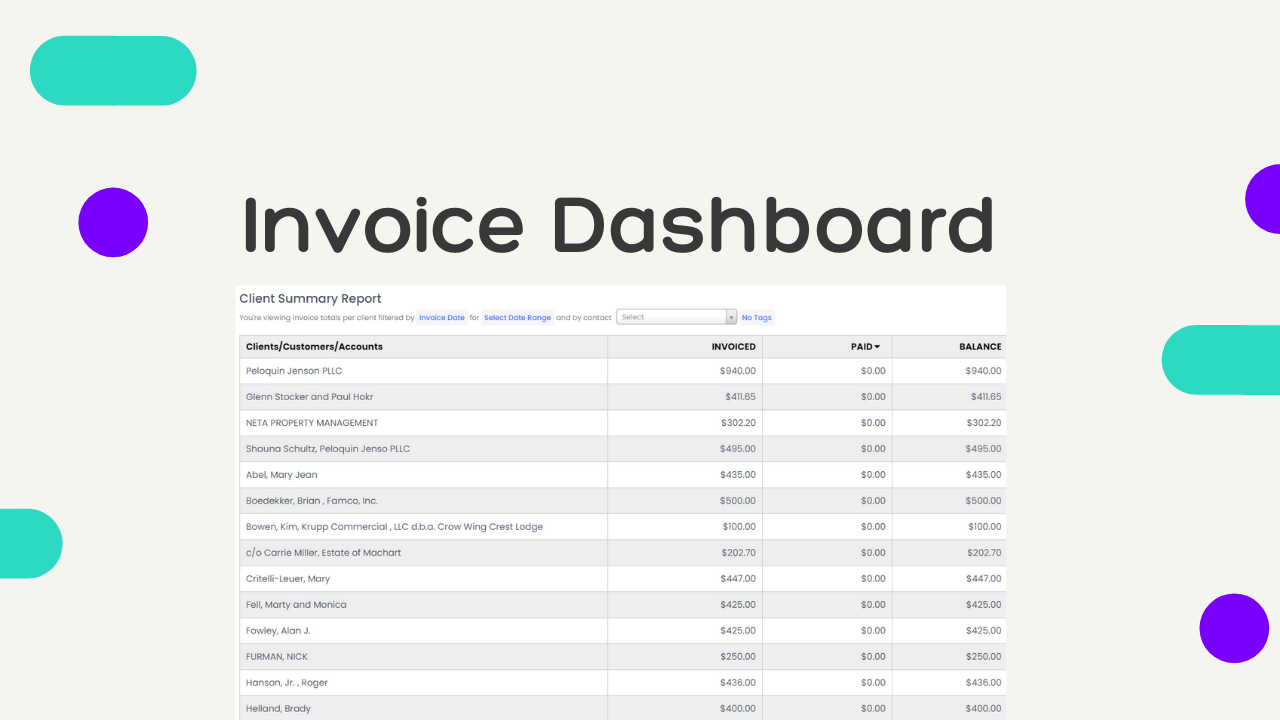The width and height of the screenshot is (1280, 720).
Task: Open the Abel, Mary Jean client
Action: click(x=282, y=475)
